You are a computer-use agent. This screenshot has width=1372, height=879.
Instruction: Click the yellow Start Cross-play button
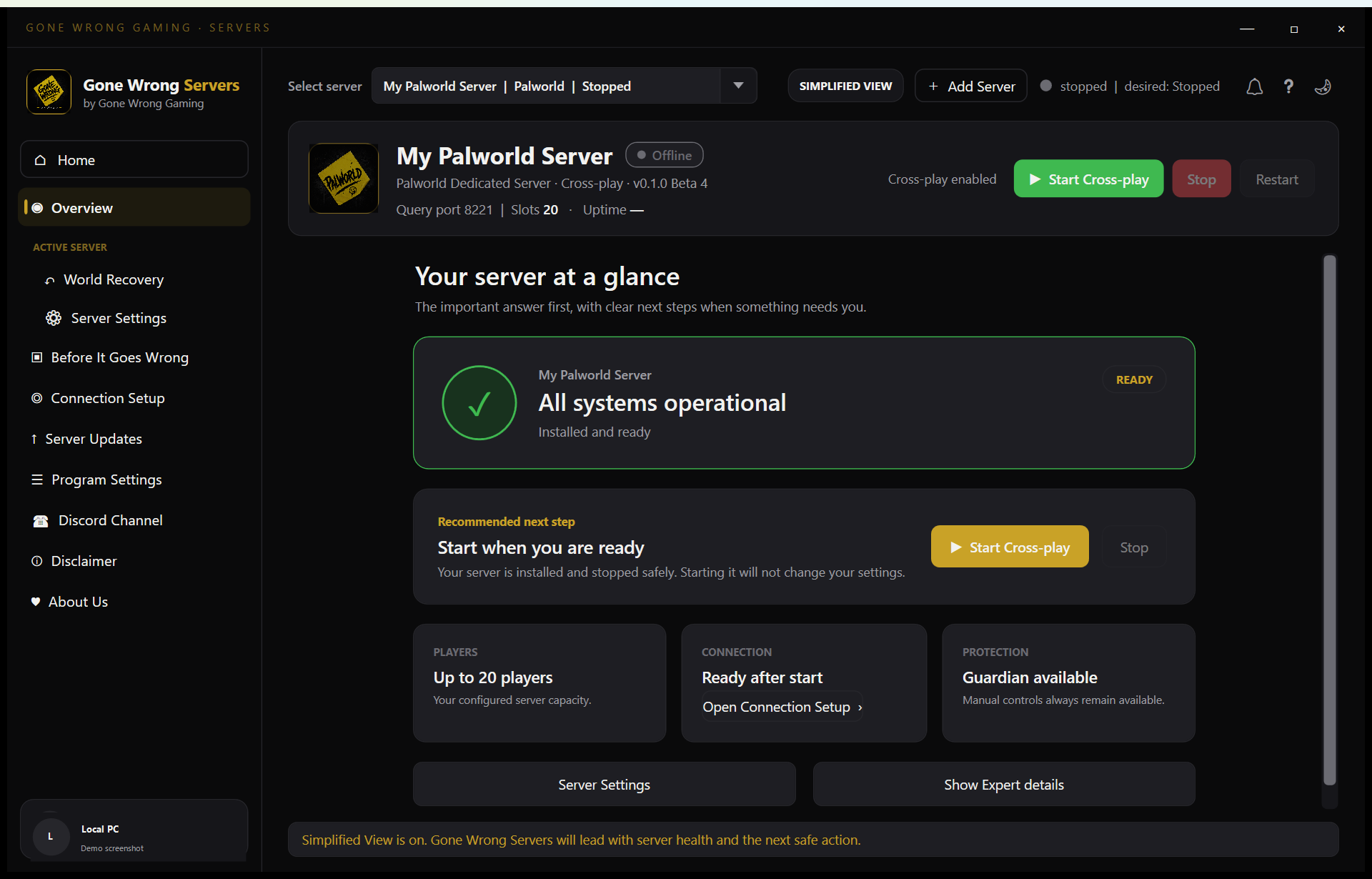(1010, 547)
